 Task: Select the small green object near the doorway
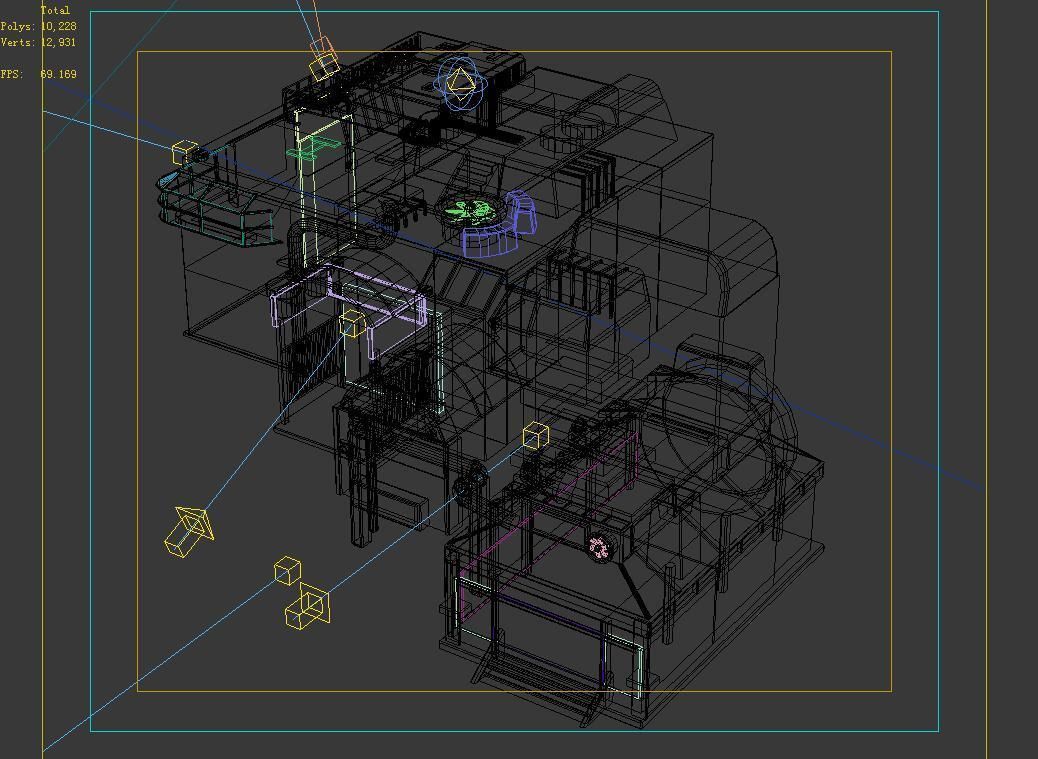[314, 148]
